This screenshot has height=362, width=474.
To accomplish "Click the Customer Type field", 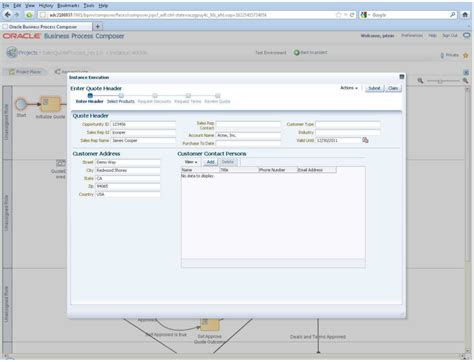I will pos(348,124).
